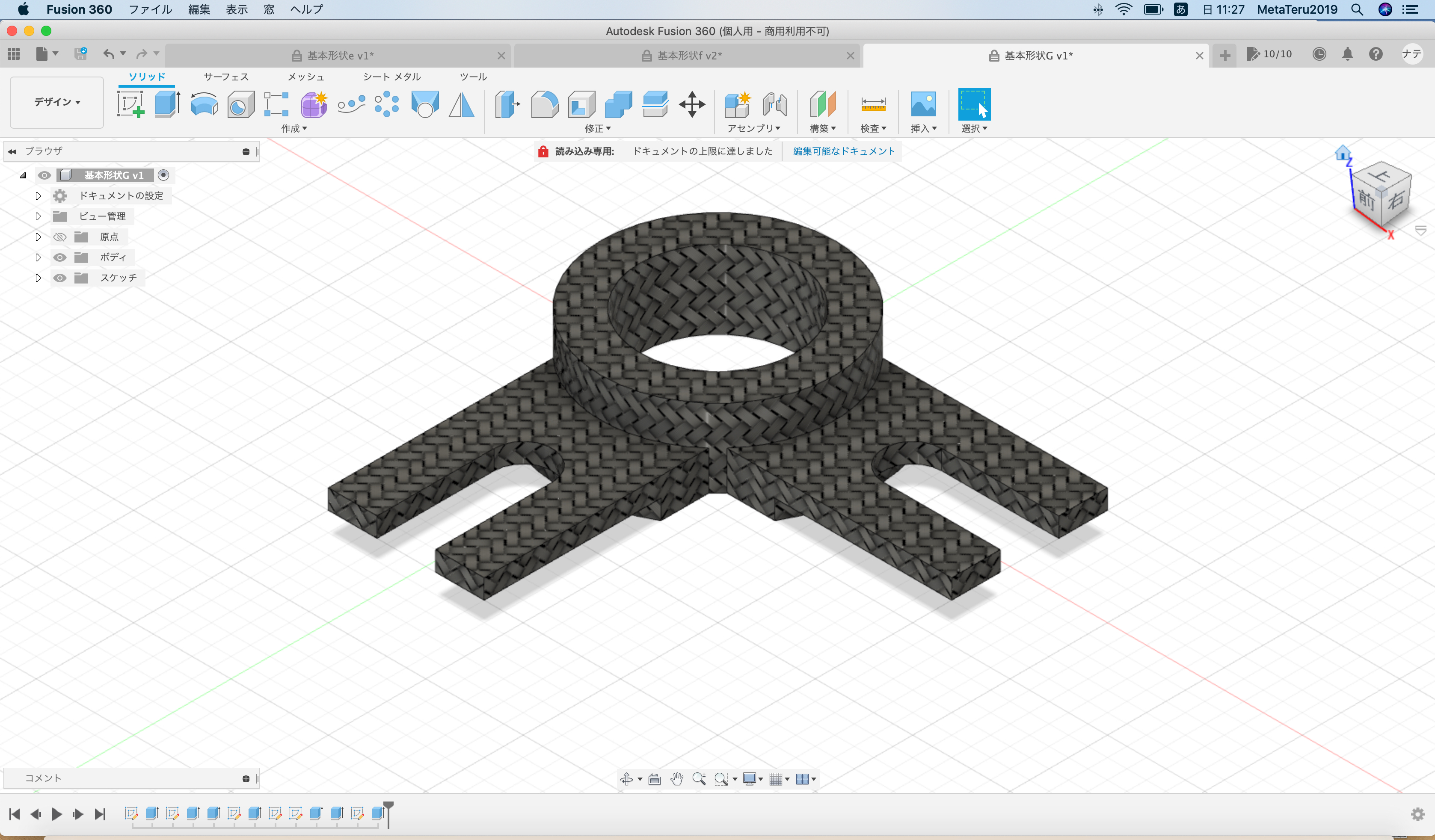Hide the ボディ folder via eye icon

(60, 257)
